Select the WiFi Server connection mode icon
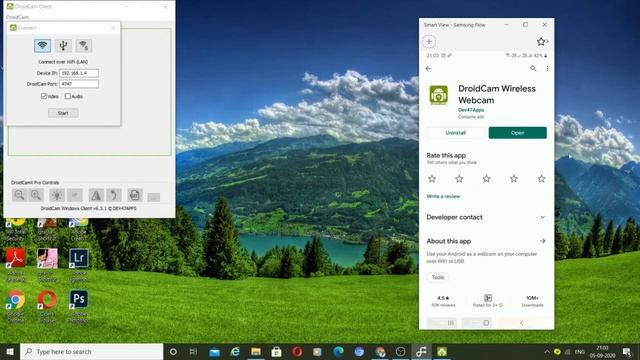640x360 pixels. tap(84, 45)
